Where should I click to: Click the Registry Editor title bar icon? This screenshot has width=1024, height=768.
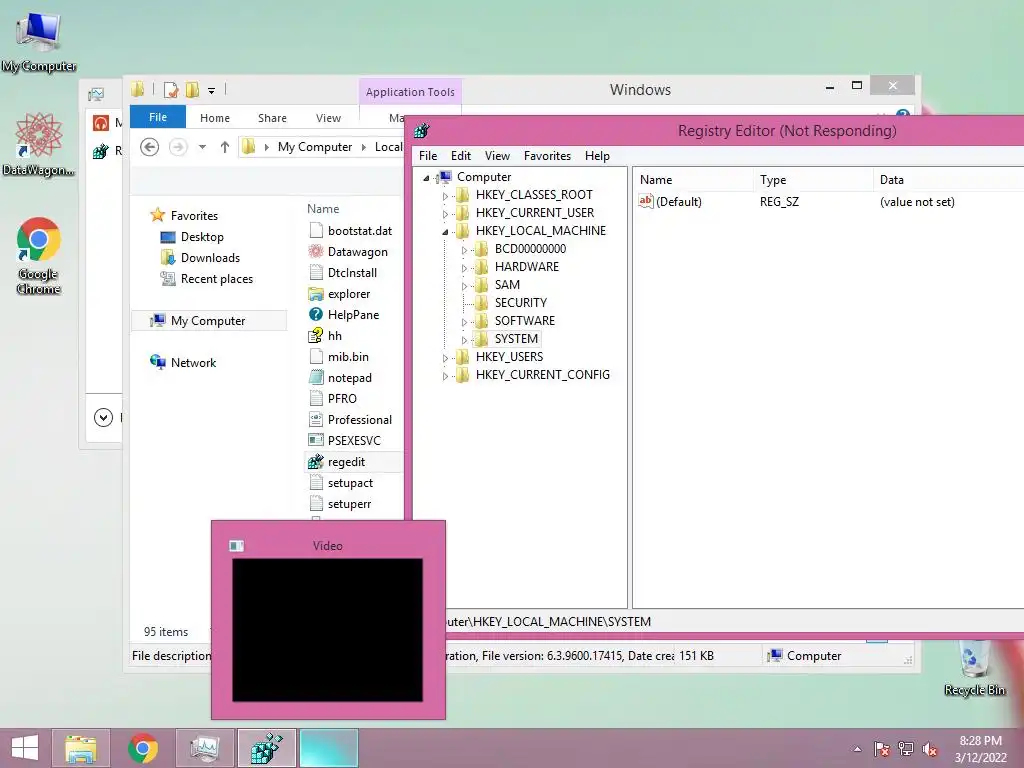[x=422, y=131]
